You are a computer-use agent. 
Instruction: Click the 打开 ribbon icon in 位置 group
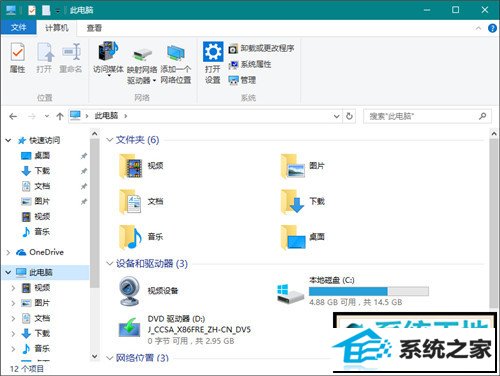tap(45, 57)
